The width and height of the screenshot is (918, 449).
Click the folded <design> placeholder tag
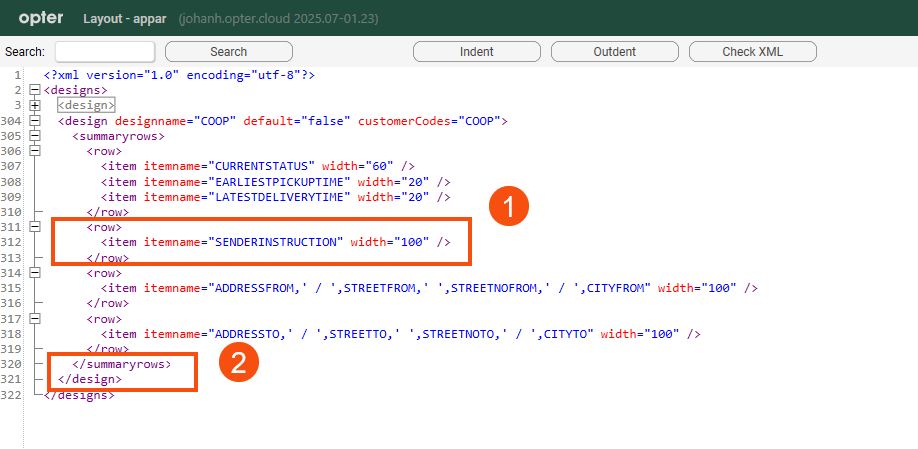pos(86,105)
